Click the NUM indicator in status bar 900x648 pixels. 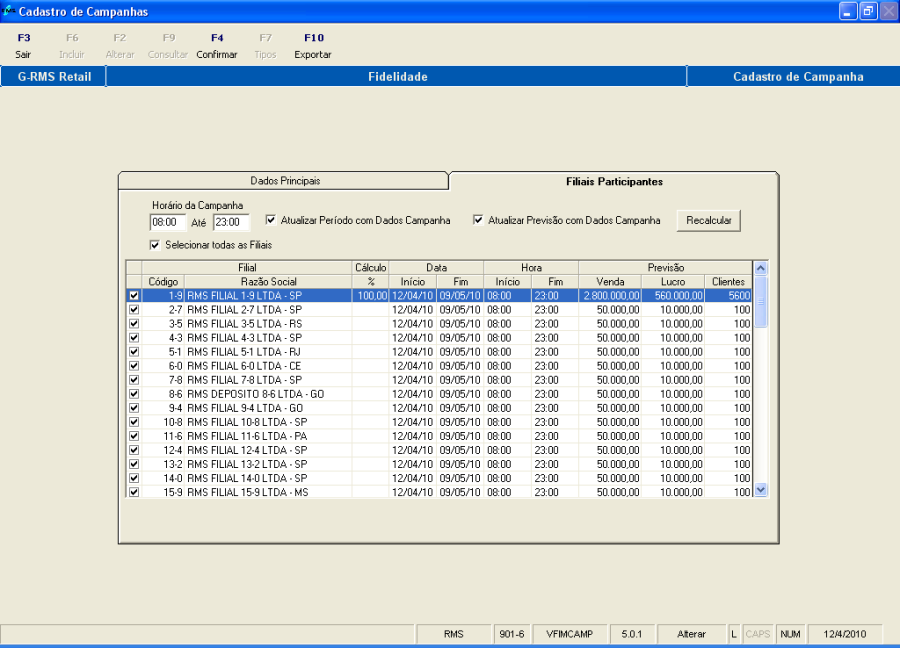click(x=790, y=634)
